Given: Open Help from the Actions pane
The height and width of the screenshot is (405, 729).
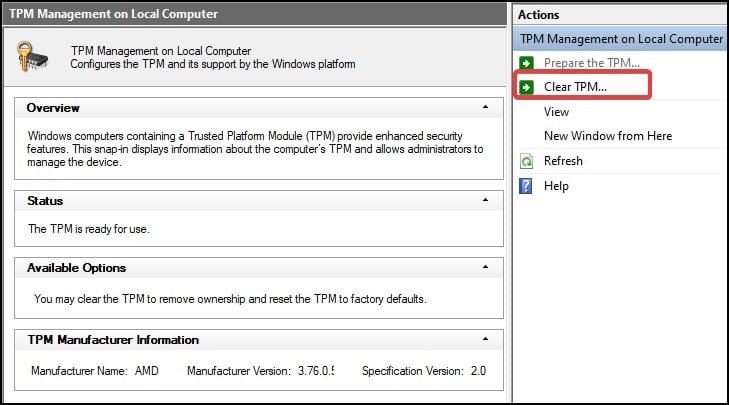Looking at the screenshot, I should coord(556,186).
